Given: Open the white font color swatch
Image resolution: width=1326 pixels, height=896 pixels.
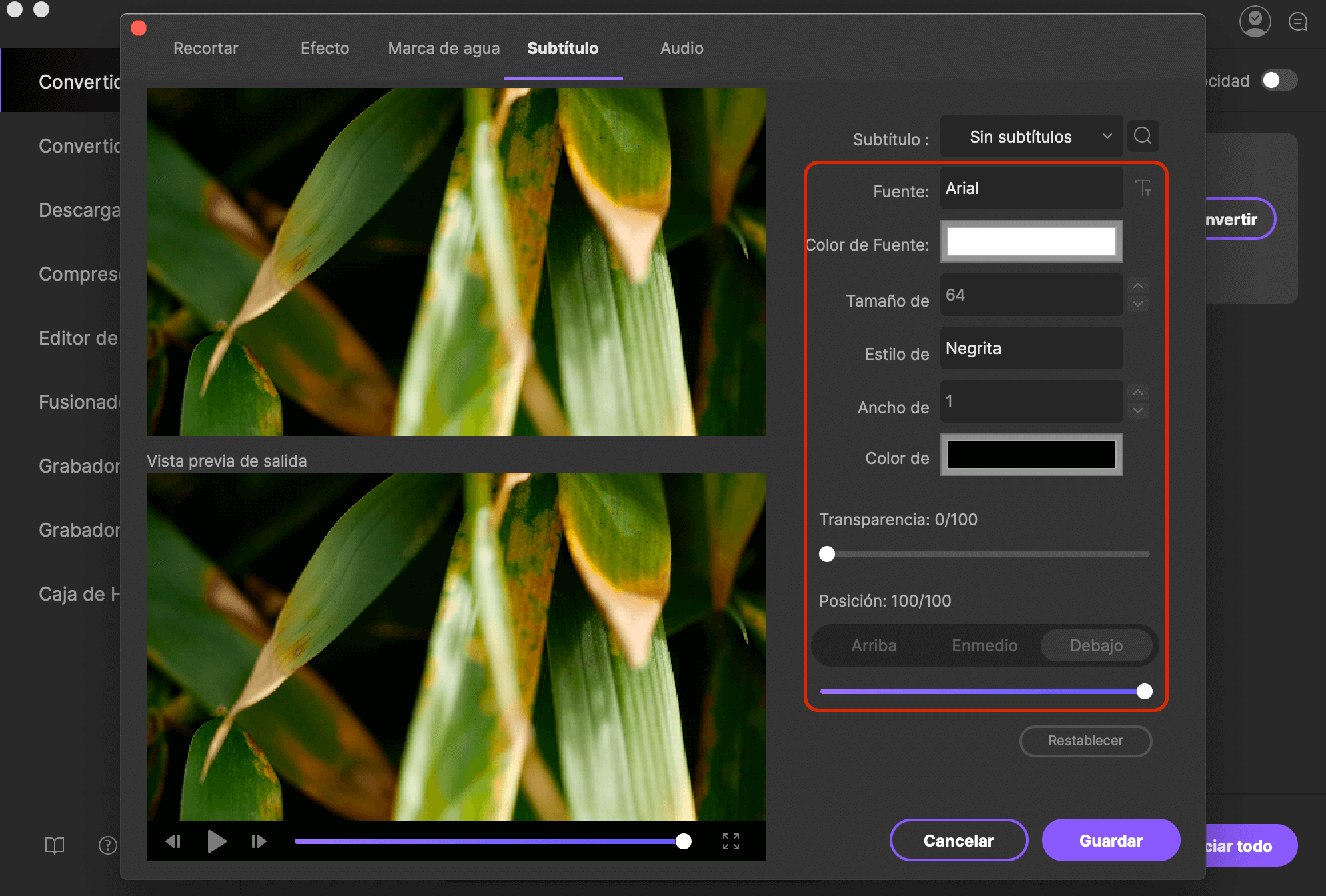Looking at the screenshot, I should coord(1031,241).
